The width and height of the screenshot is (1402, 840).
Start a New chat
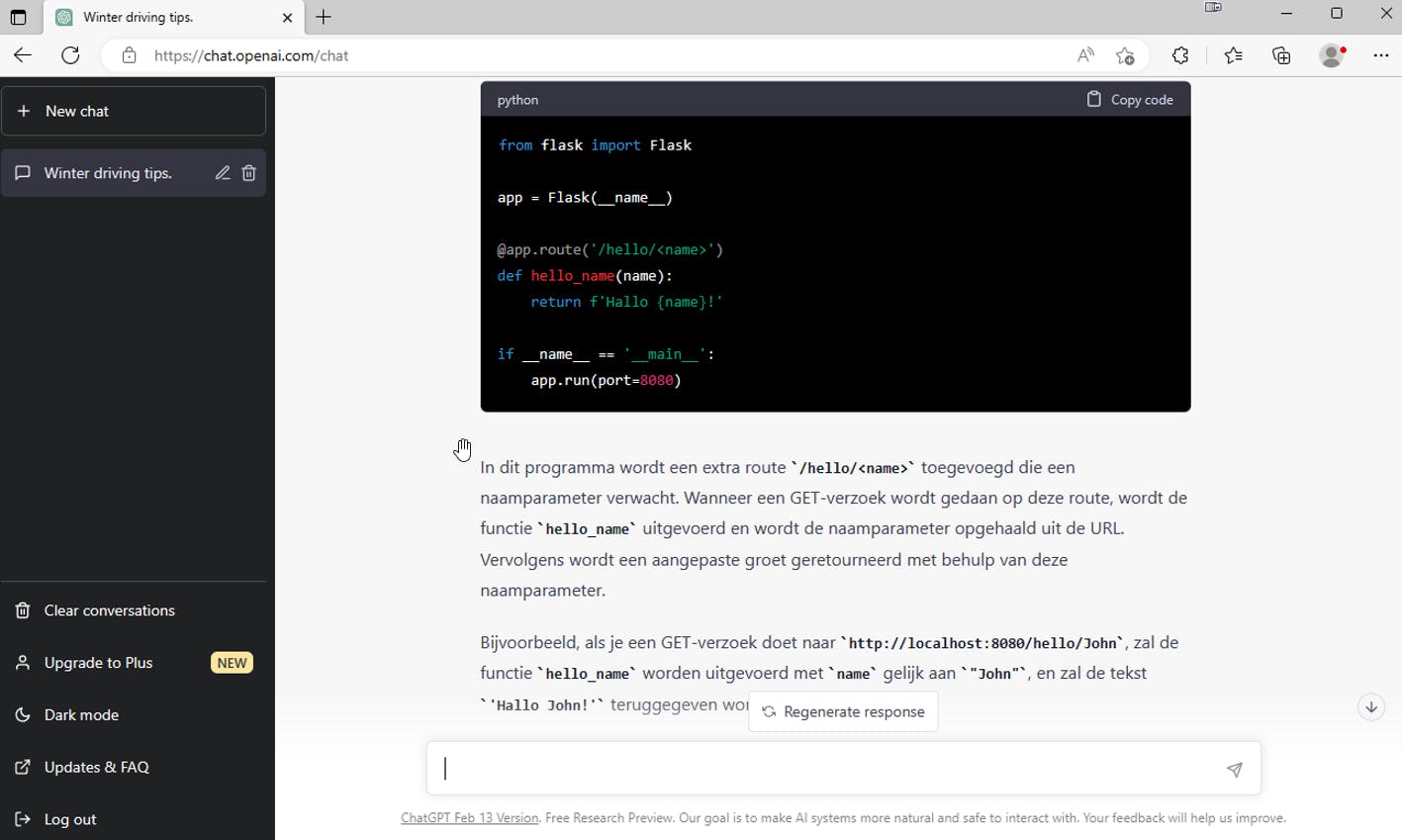134,111
